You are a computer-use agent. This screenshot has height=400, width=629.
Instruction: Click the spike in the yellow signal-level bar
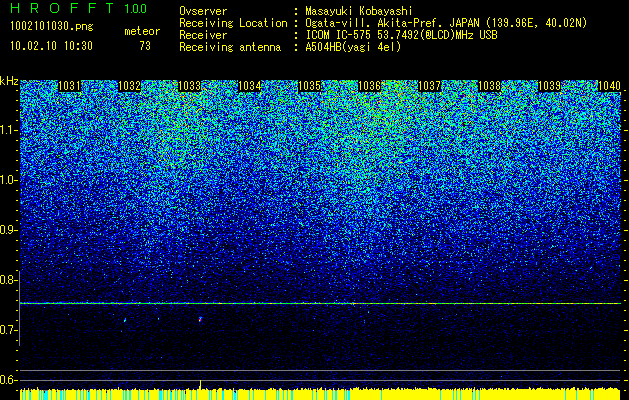pos(200,384)
